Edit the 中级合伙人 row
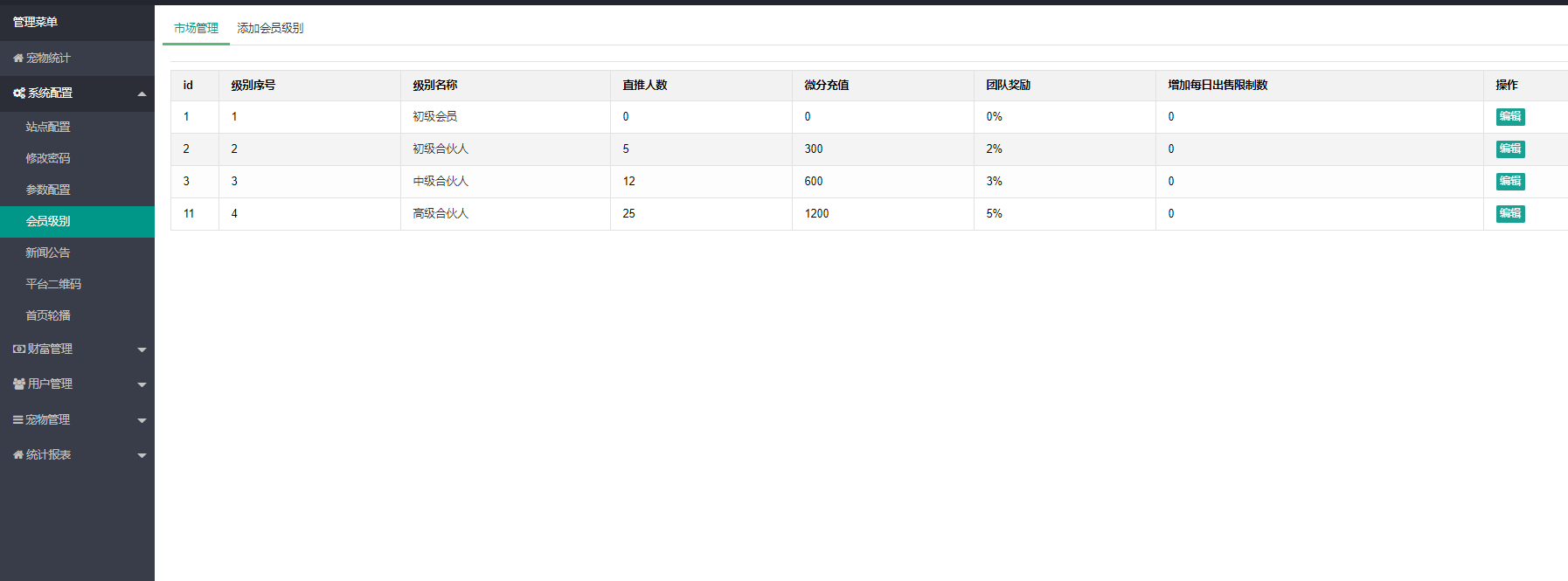Image resolution: width=1568 pixels, height=581 pixels. 1510,182
